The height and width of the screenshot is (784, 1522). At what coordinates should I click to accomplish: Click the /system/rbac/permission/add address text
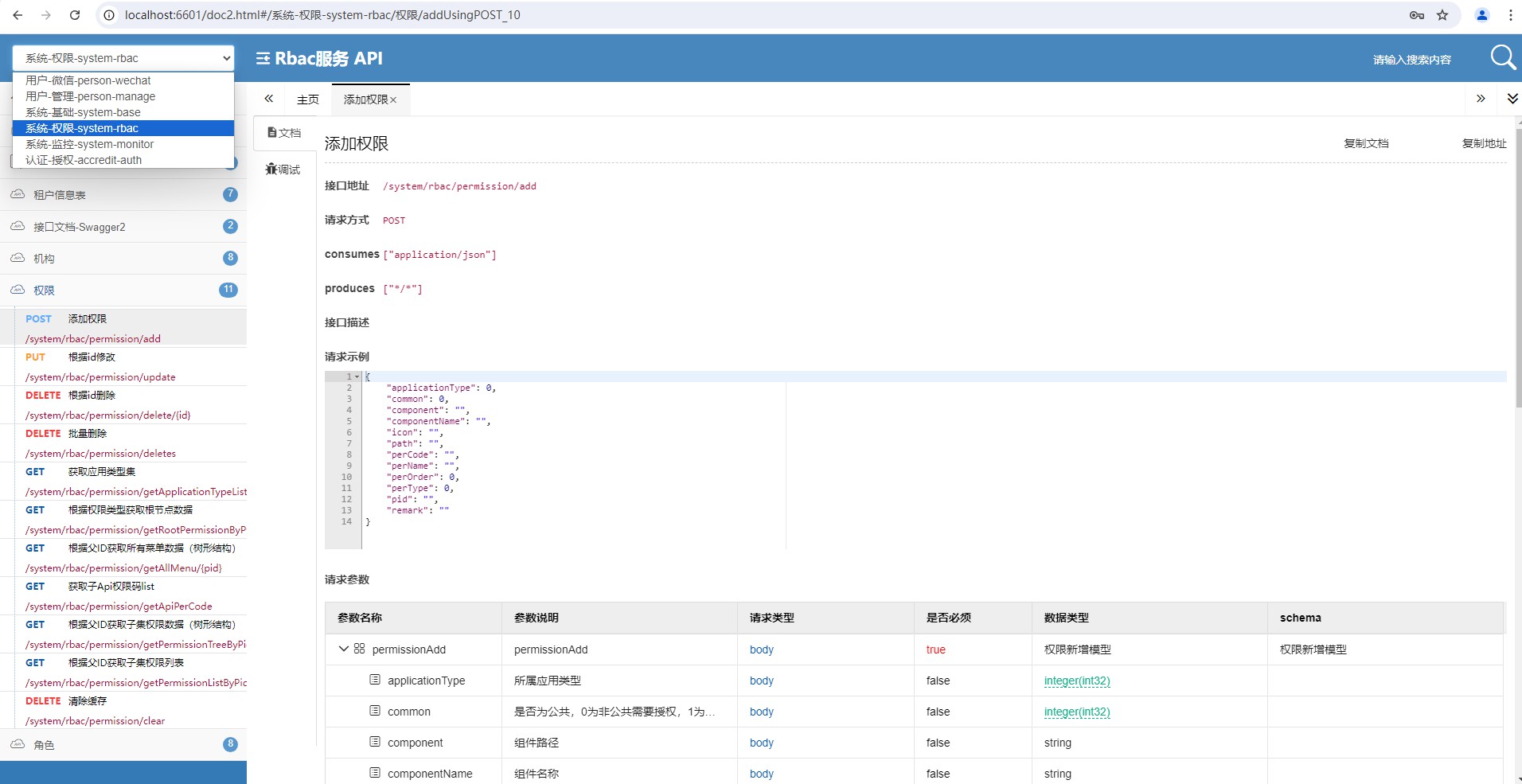pyautogui.click(x=459, y=186)
